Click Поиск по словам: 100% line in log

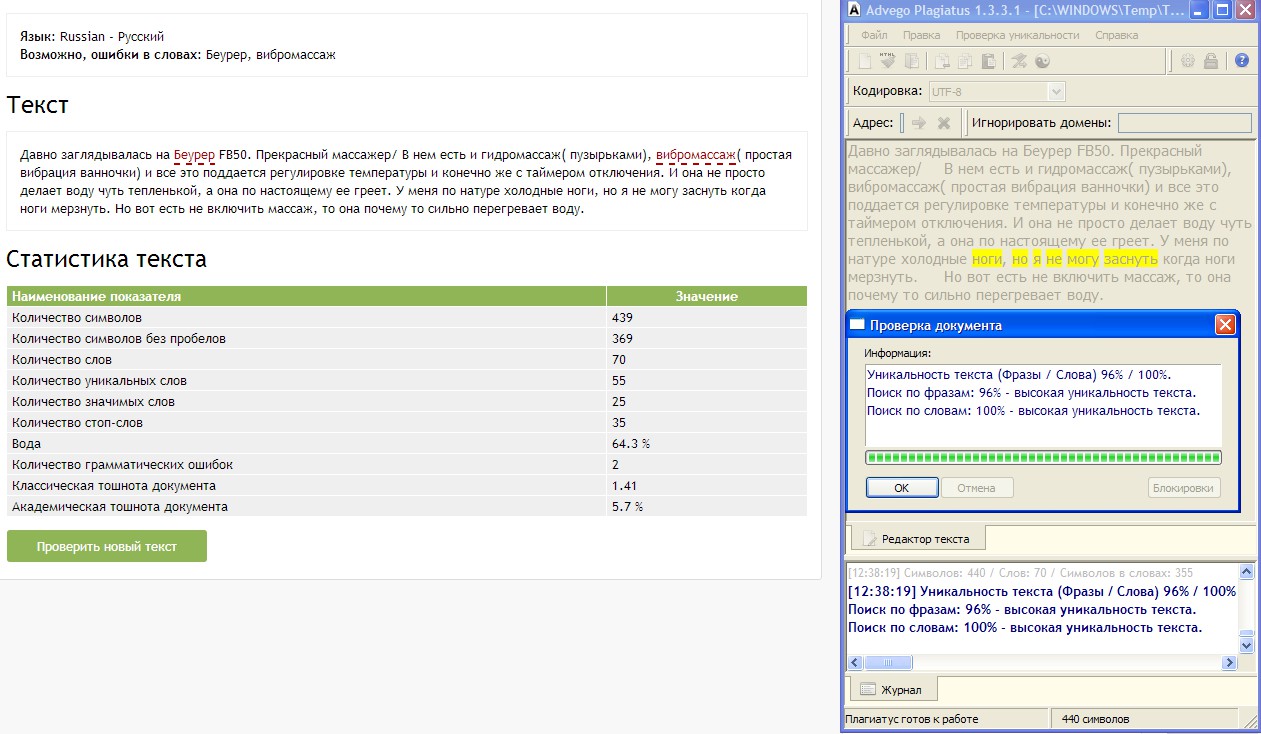1025,627
